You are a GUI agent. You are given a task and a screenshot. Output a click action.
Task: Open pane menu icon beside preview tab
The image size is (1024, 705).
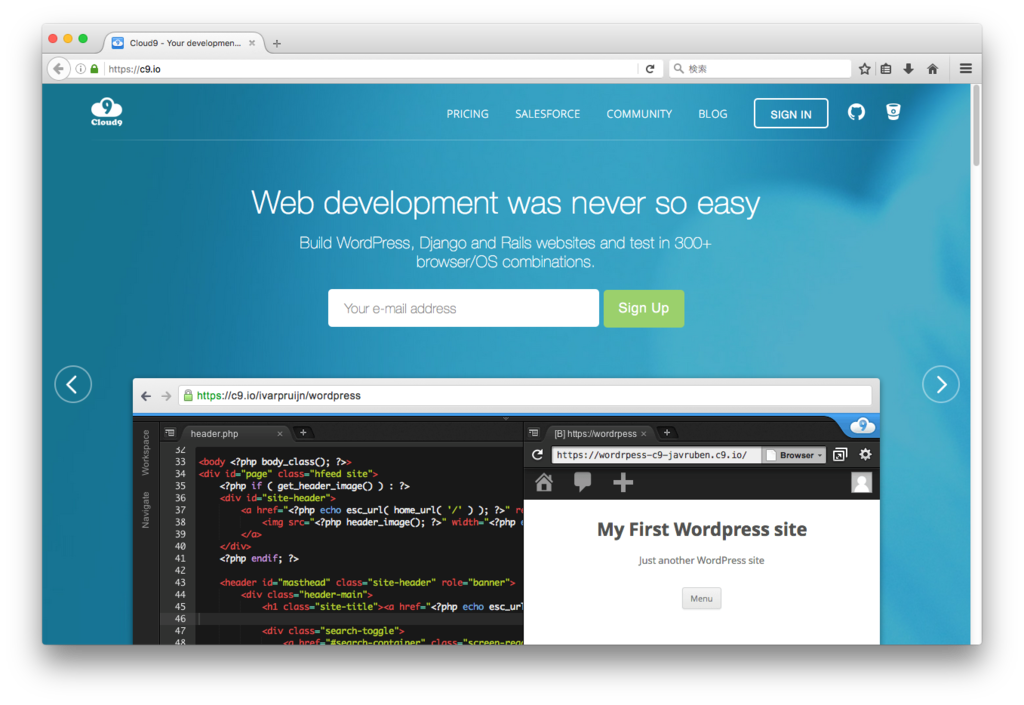click(534, 433)
